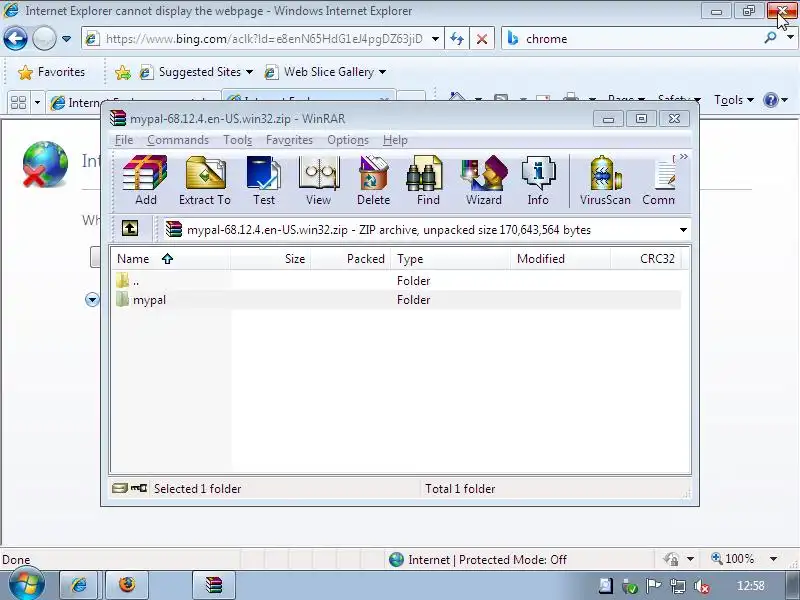Click the partially visible Comment toolbar icon
The width and height of the screenshot is (800, 600).
pyautogui.click(x=659, y=181)
